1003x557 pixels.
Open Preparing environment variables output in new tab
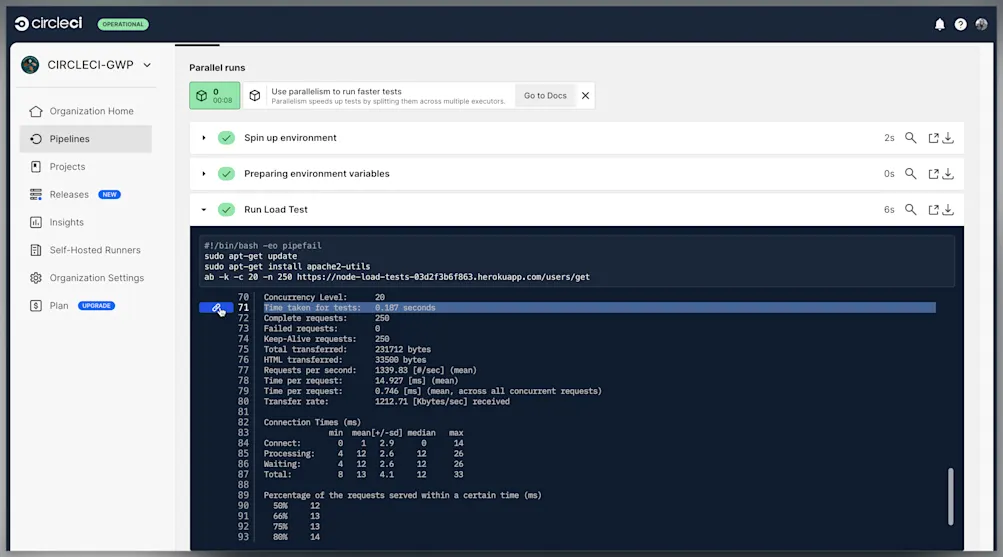tap(933, 174)
